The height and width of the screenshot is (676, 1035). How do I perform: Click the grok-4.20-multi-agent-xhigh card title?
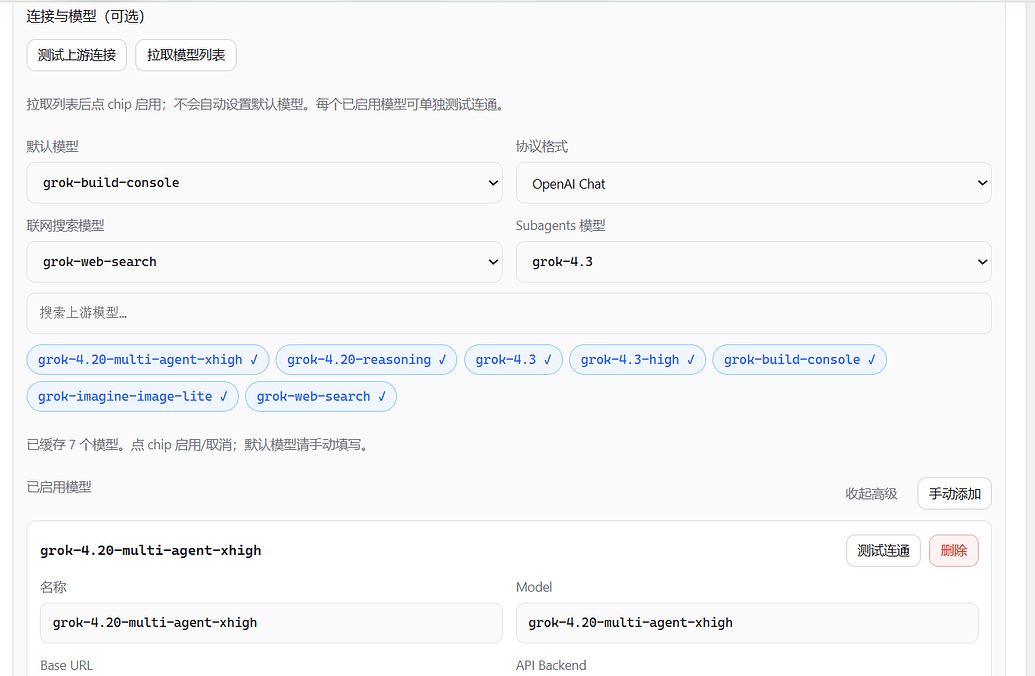click(x=150, y=551)
